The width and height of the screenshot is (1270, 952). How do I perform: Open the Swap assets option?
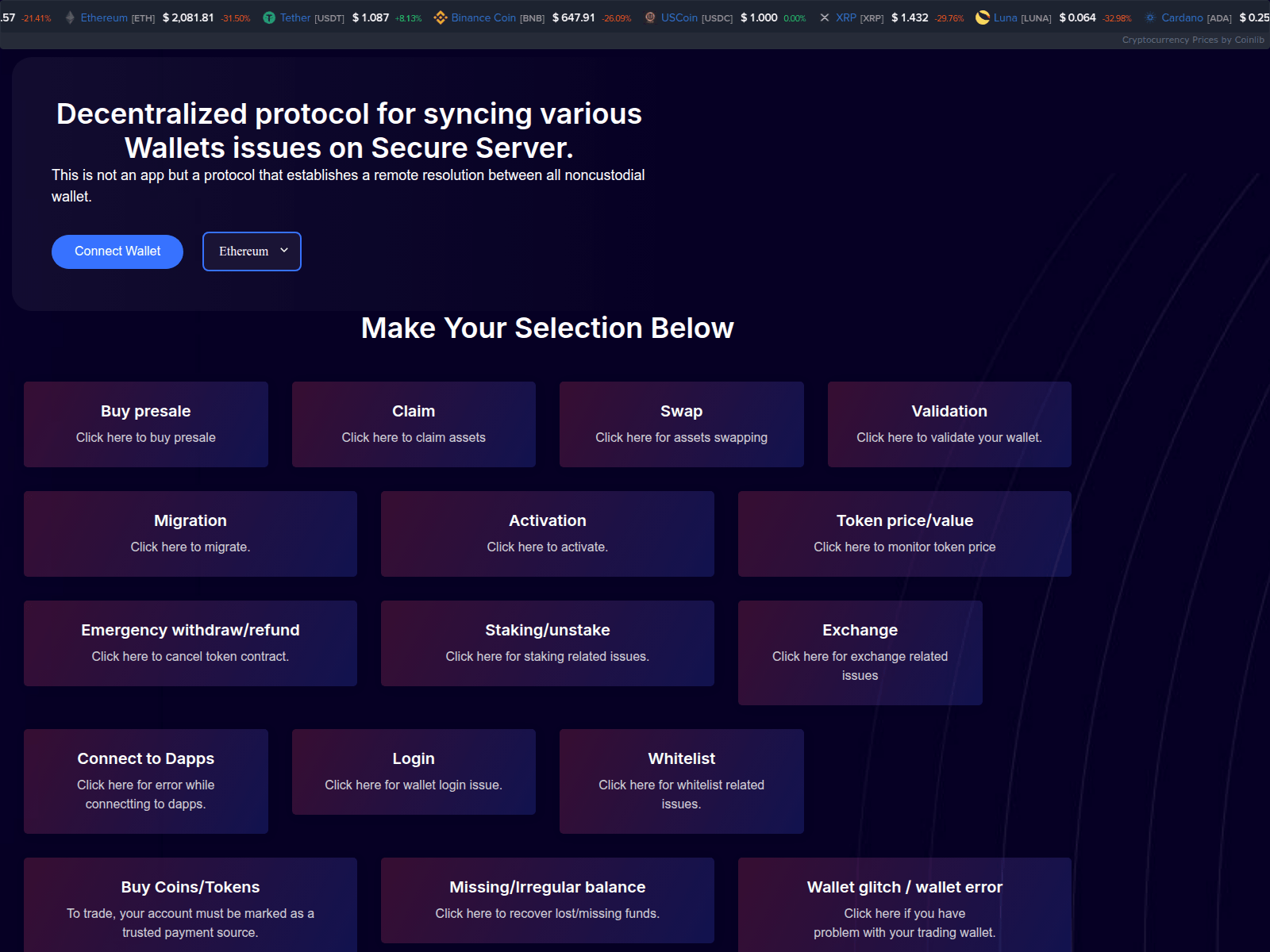pyautogui.click(x=681, y=424)
